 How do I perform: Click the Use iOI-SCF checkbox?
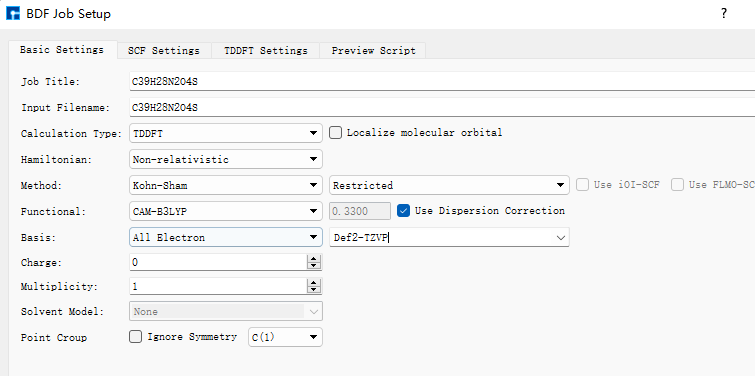(x=582, y=185)
